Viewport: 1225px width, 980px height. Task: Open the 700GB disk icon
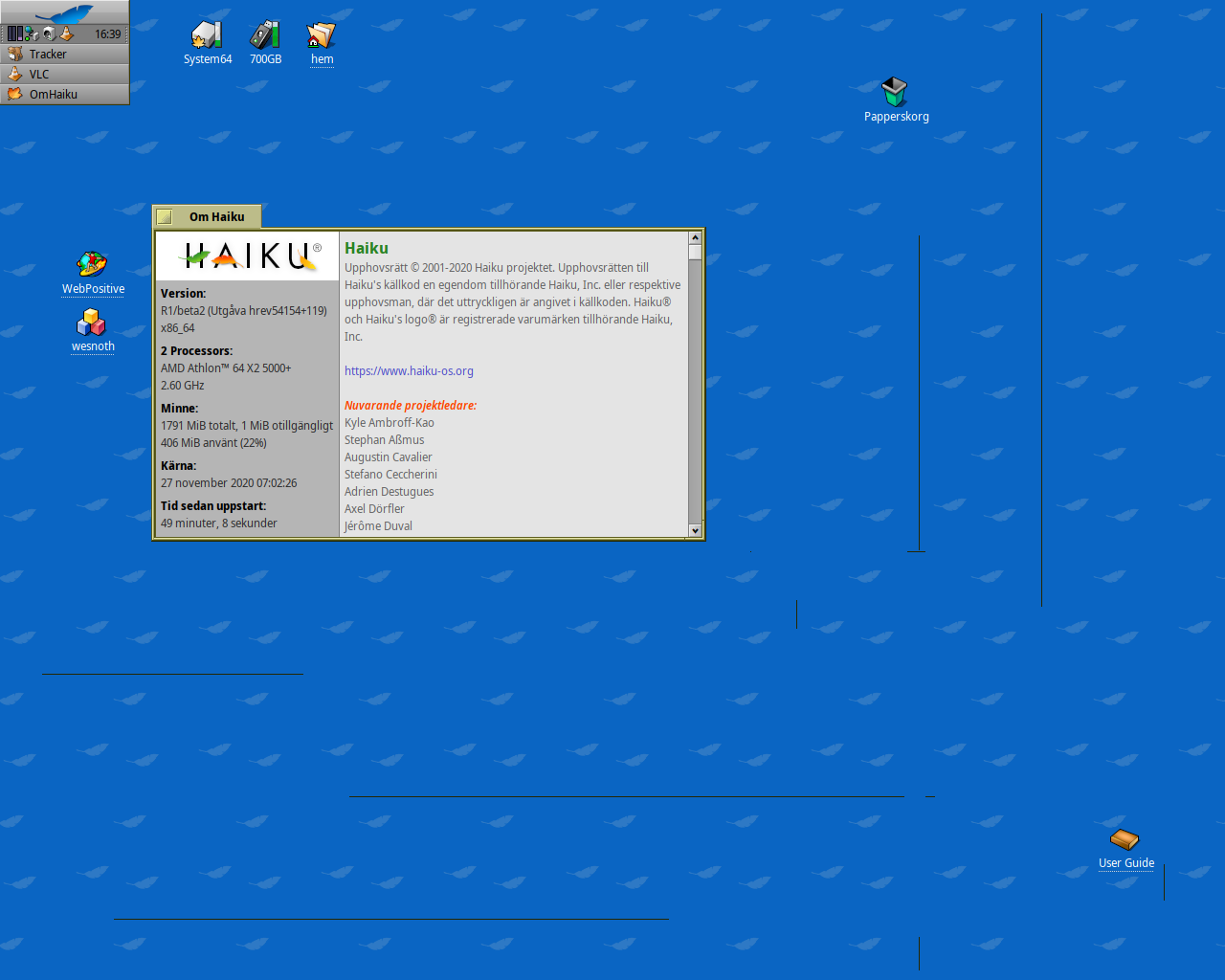[x=264, y=35]
